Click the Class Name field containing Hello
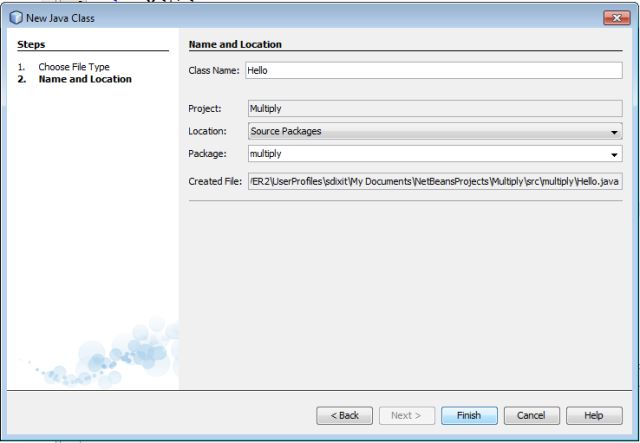 [x=434, y=70]
